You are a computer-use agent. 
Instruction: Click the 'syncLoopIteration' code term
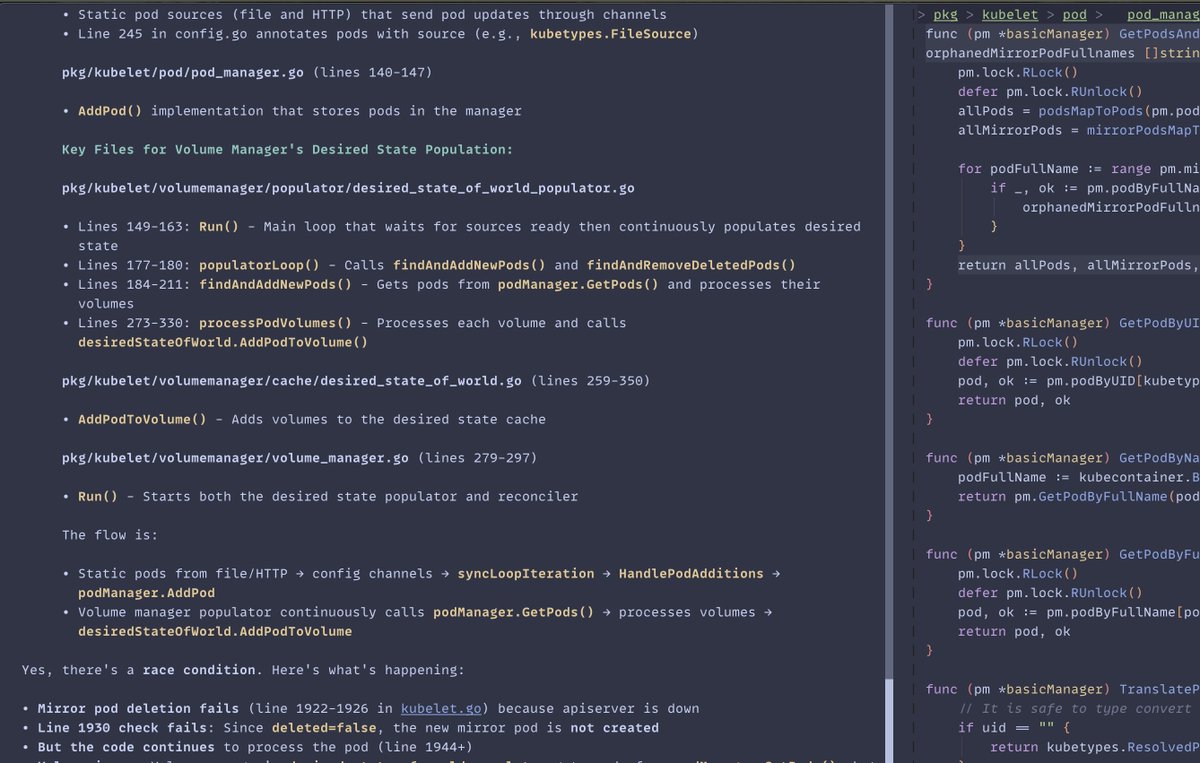(x=526, y=573)
